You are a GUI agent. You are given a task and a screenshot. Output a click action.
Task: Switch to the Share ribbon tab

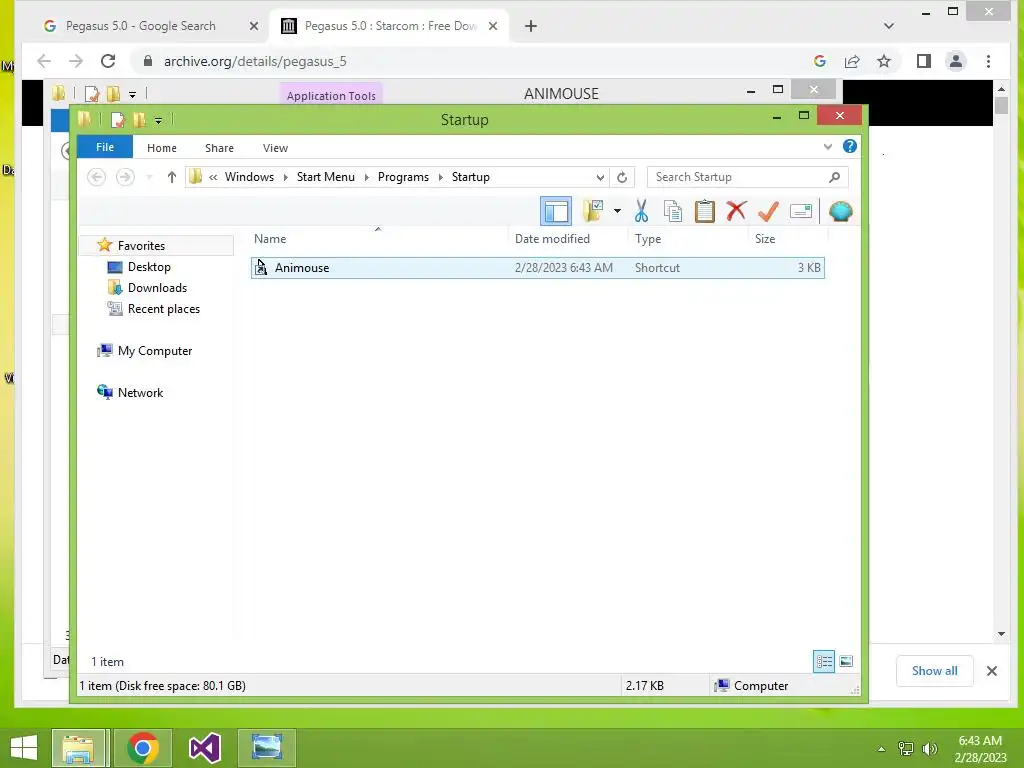(219, 148)
